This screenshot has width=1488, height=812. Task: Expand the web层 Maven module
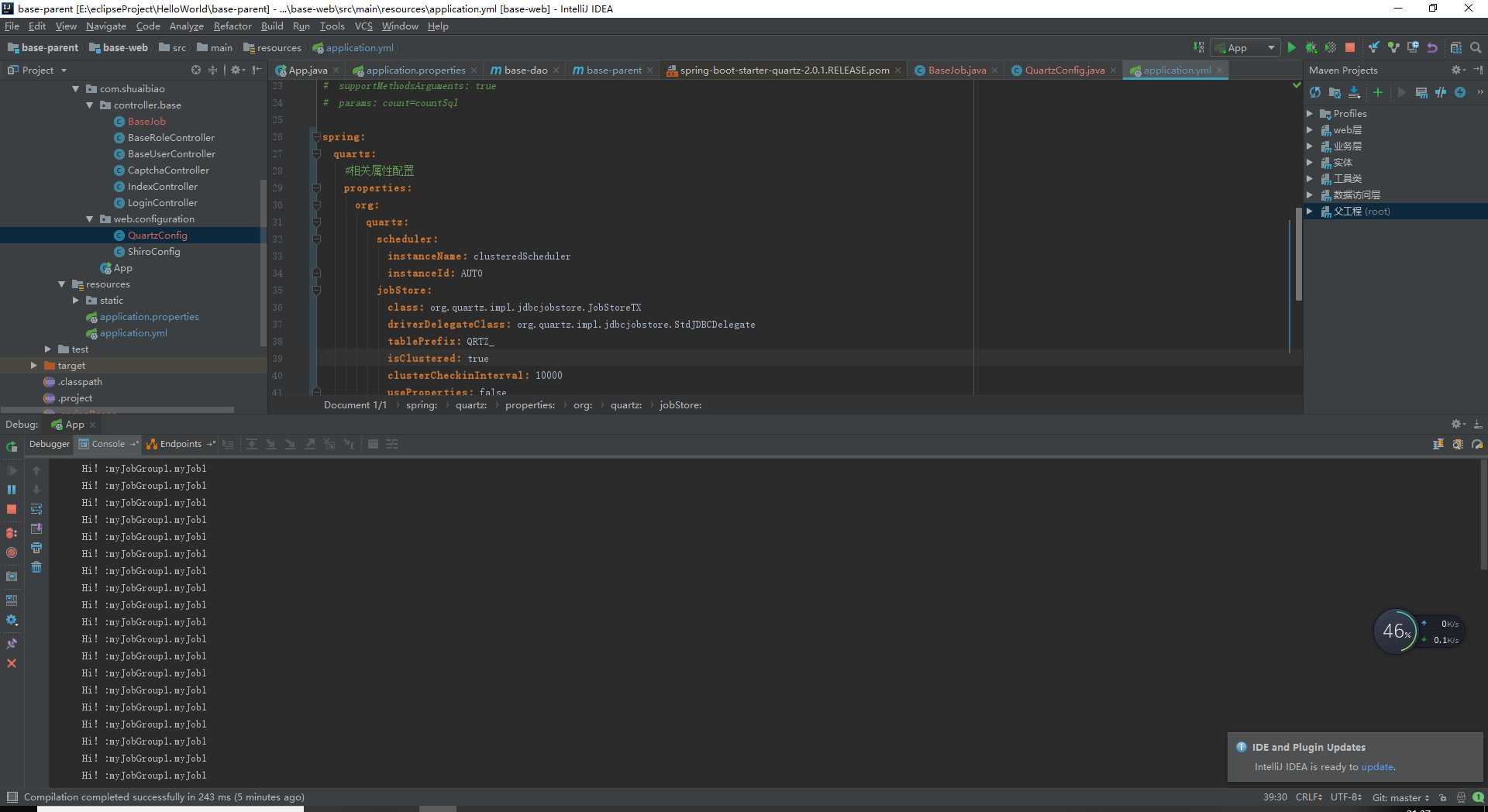[1310, 130]
